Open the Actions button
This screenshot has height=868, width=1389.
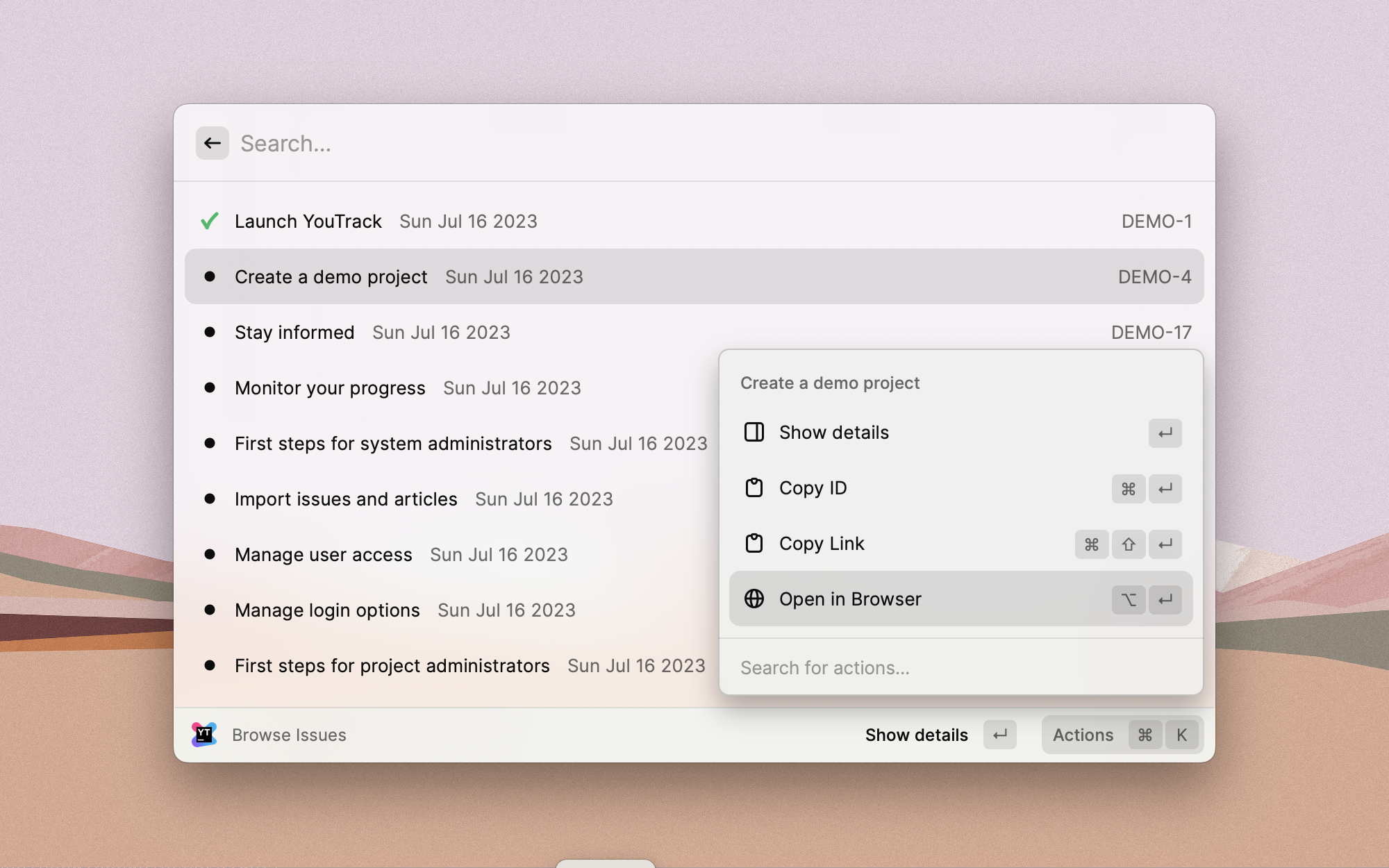pos(1122,735)
